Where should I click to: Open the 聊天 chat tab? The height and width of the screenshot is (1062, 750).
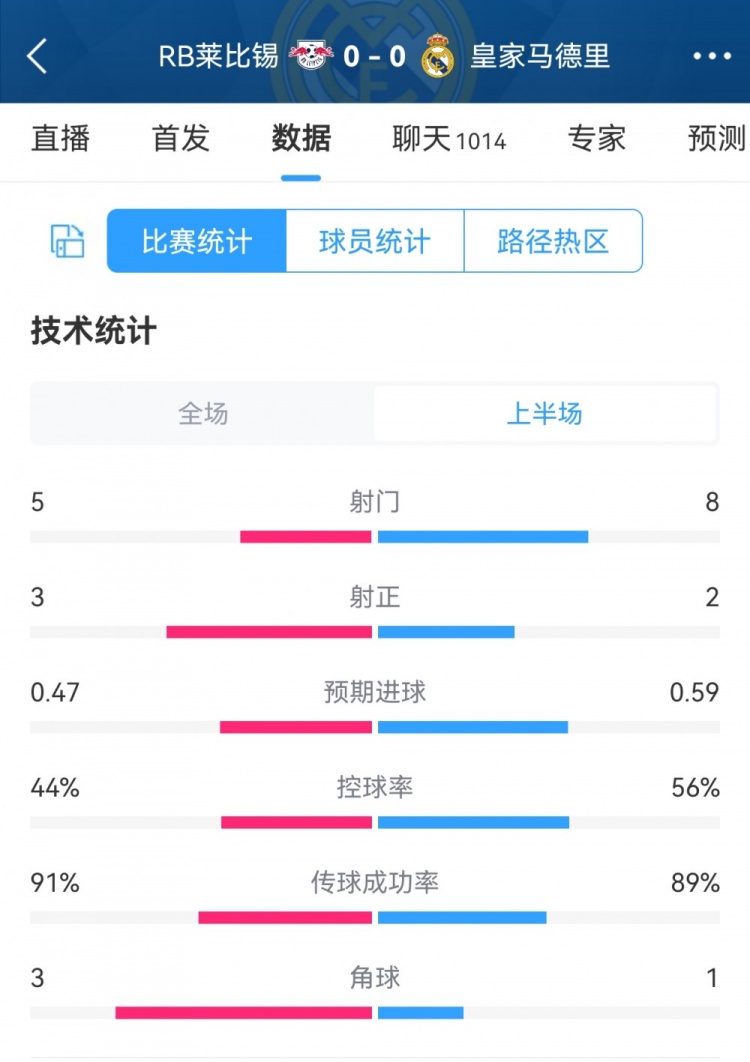(x=449, y=139)
